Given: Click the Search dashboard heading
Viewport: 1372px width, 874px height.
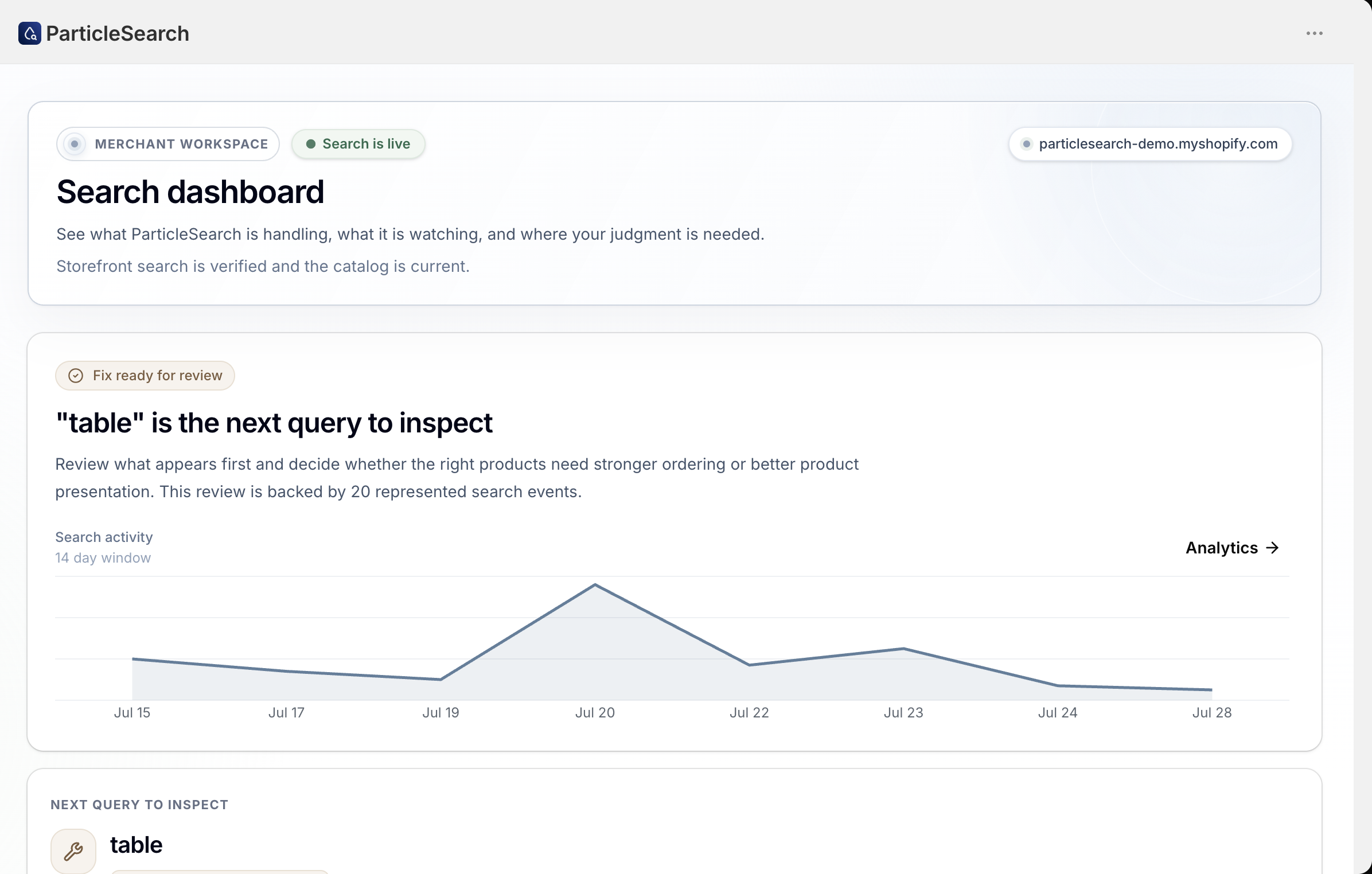Looking at the screenshot, I should (x=190, y=192).
